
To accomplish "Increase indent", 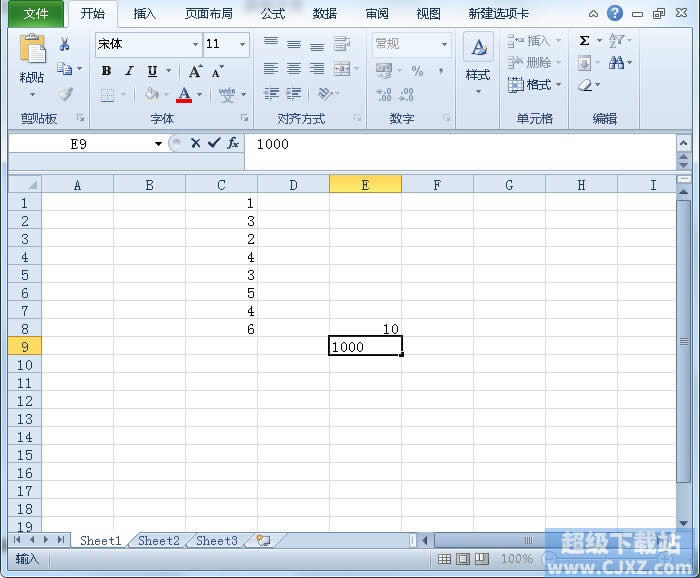I will tap(293, 94).
